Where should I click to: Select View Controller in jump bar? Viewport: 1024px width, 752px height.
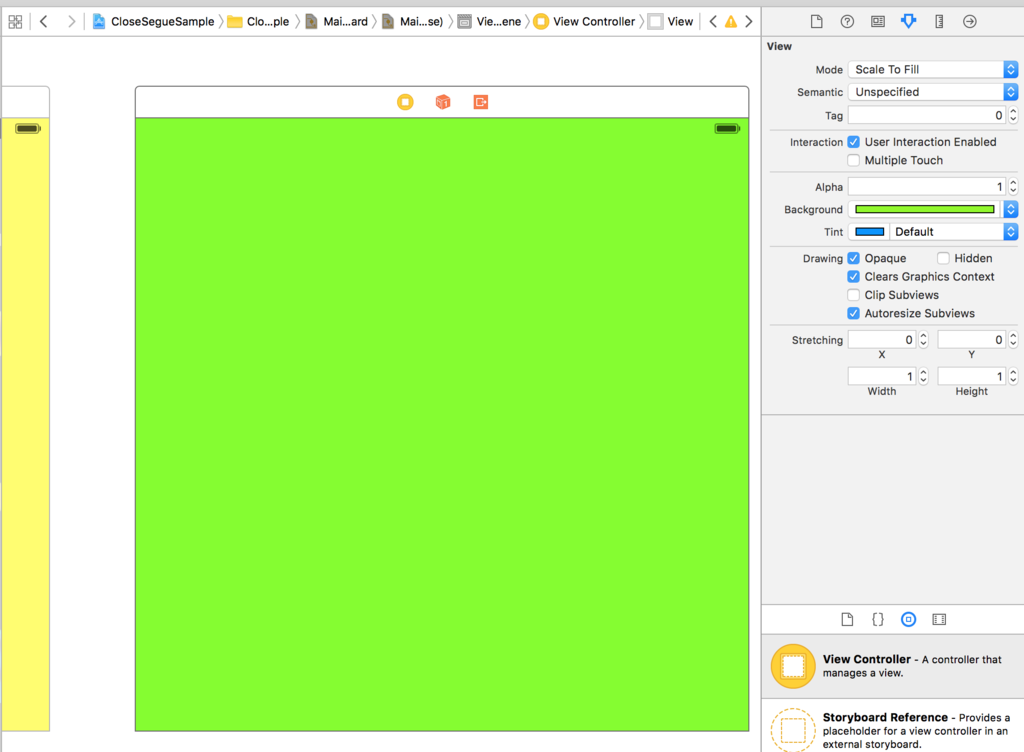pyautogui.click(x=584, y=22)
